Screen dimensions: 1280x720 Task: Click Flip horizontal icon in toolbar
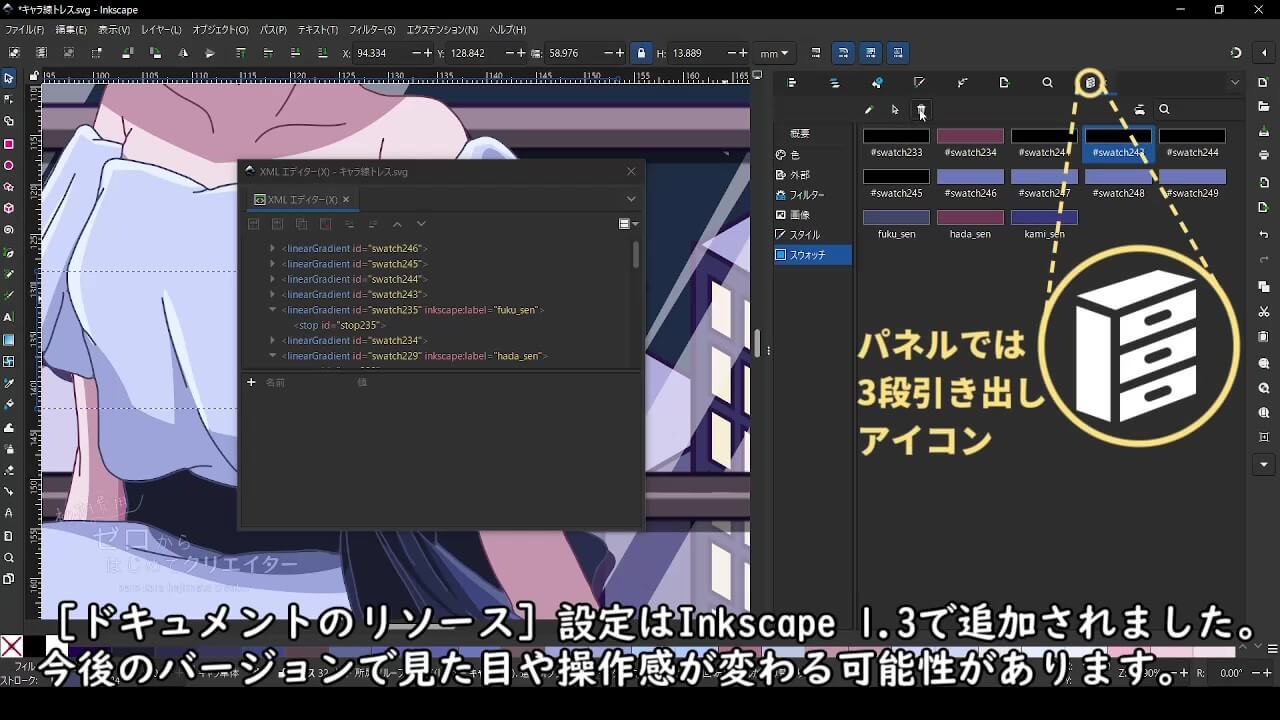point(182,53)
